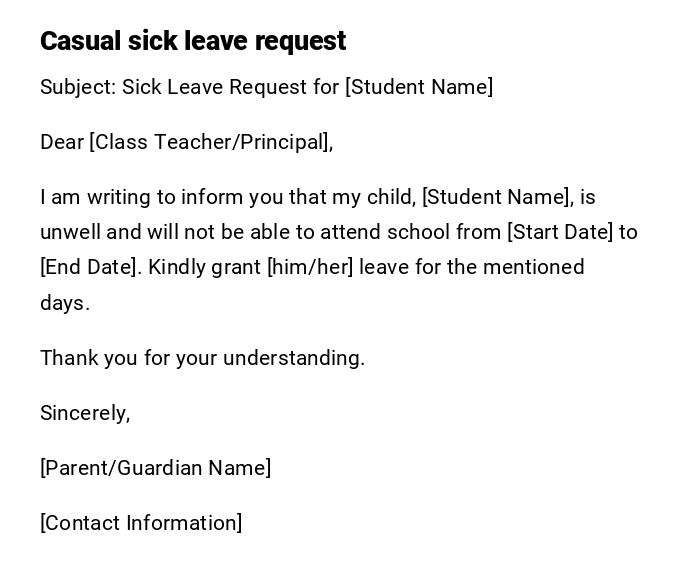Select the [Parent/Guardian Name] placeholder
The image size is (700, 586).
coord(156,468)
